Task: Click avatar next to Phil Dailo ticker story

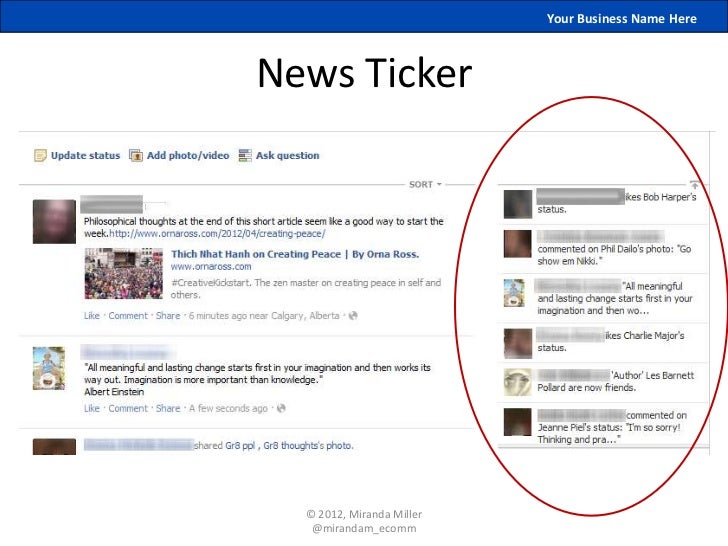Action: [x=518, y=244]
